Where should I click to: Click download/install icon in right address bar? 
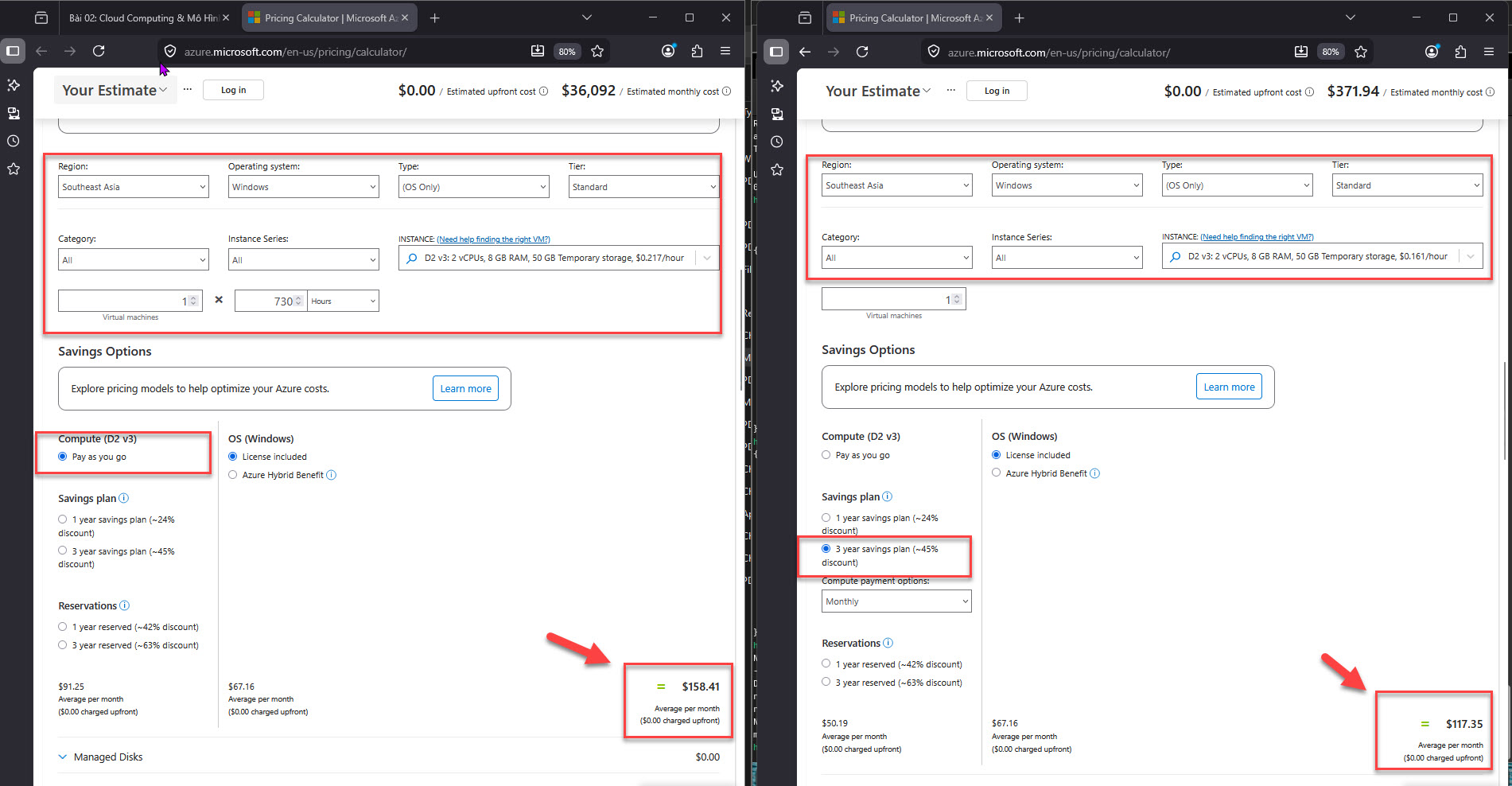[x=1301, y=52]
